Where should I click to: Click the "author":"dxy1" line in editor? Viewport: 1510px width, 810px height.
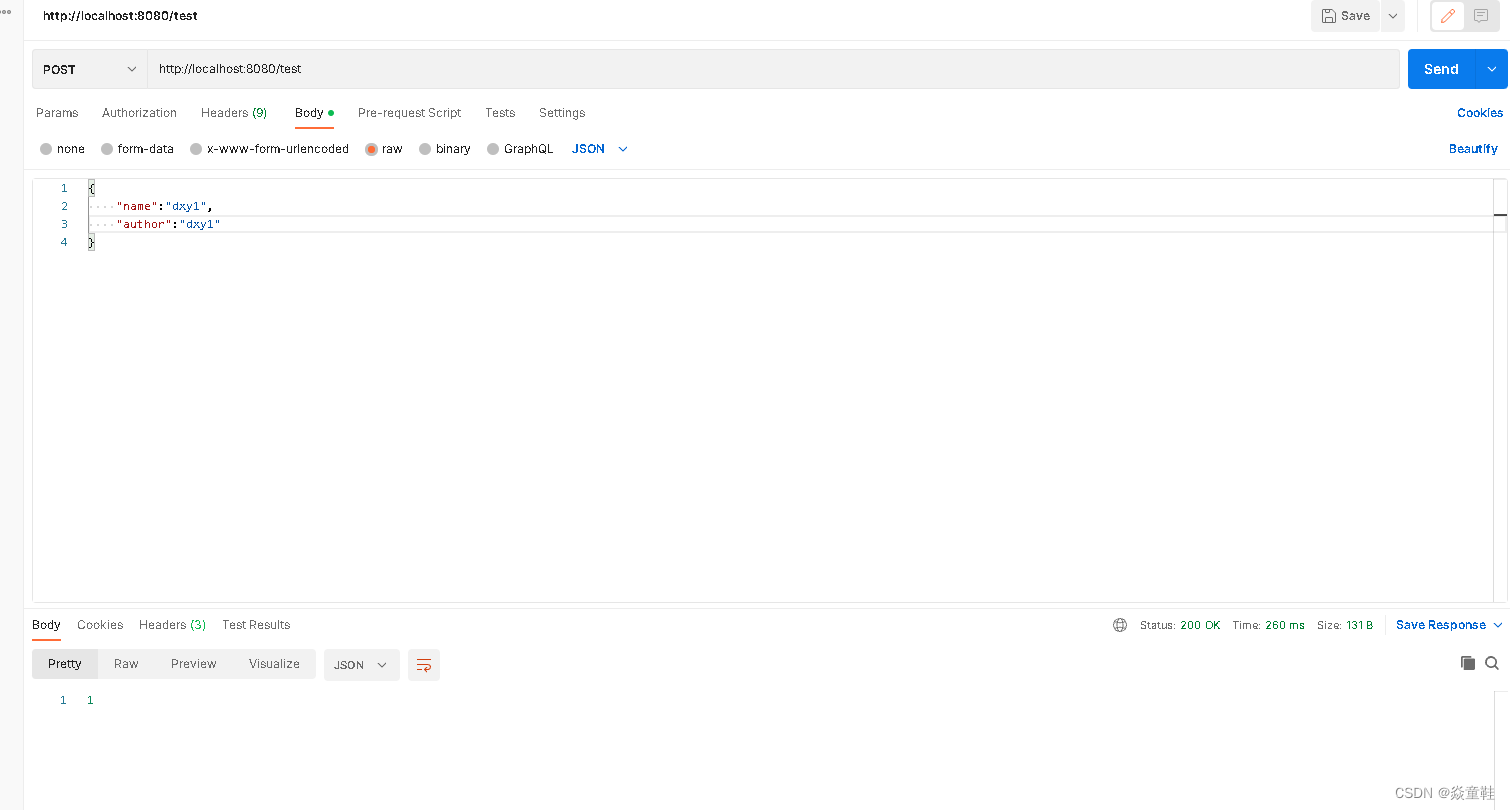[168, 224]
